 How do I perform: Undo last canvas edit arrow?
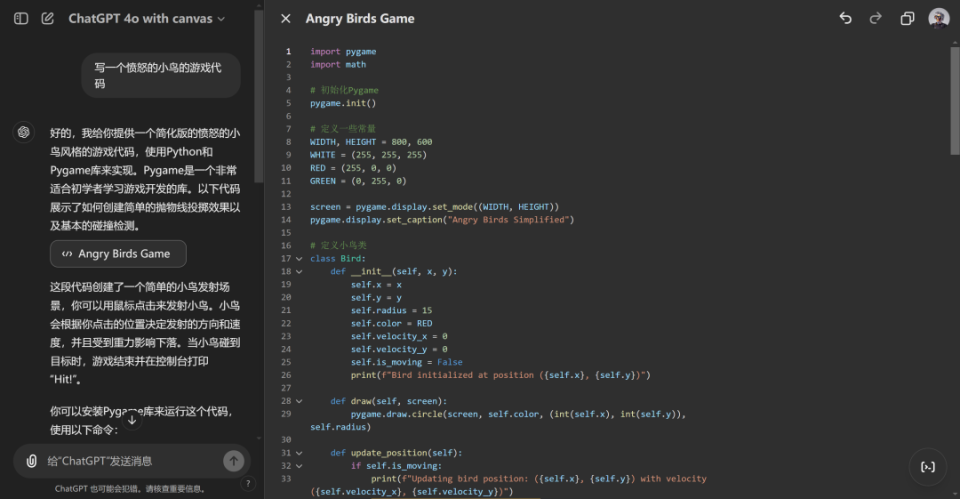pyautogui.click(x=846, y=18)
